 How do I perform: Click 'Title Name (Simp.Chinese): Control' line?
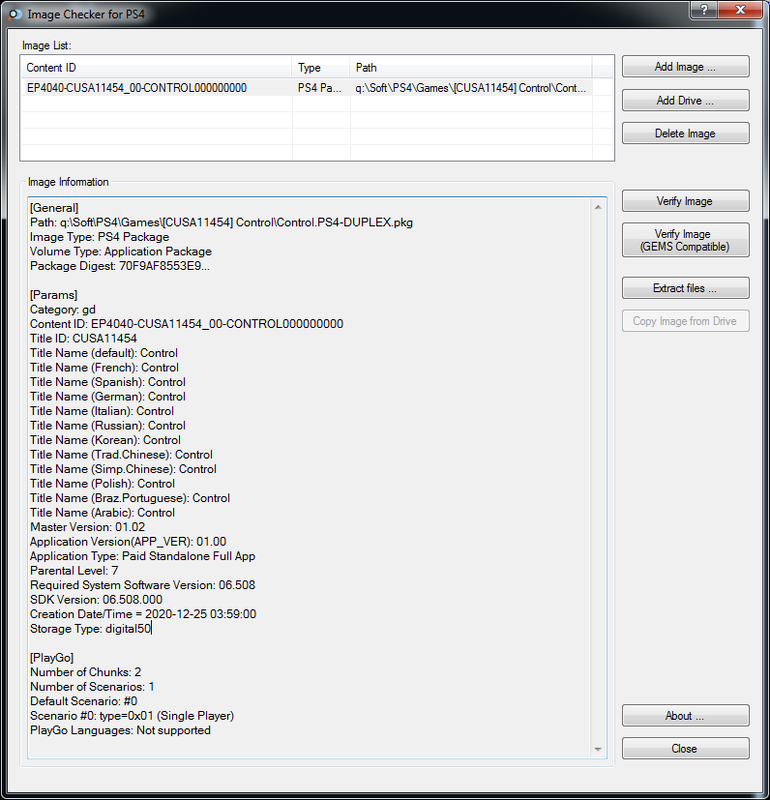123,469
